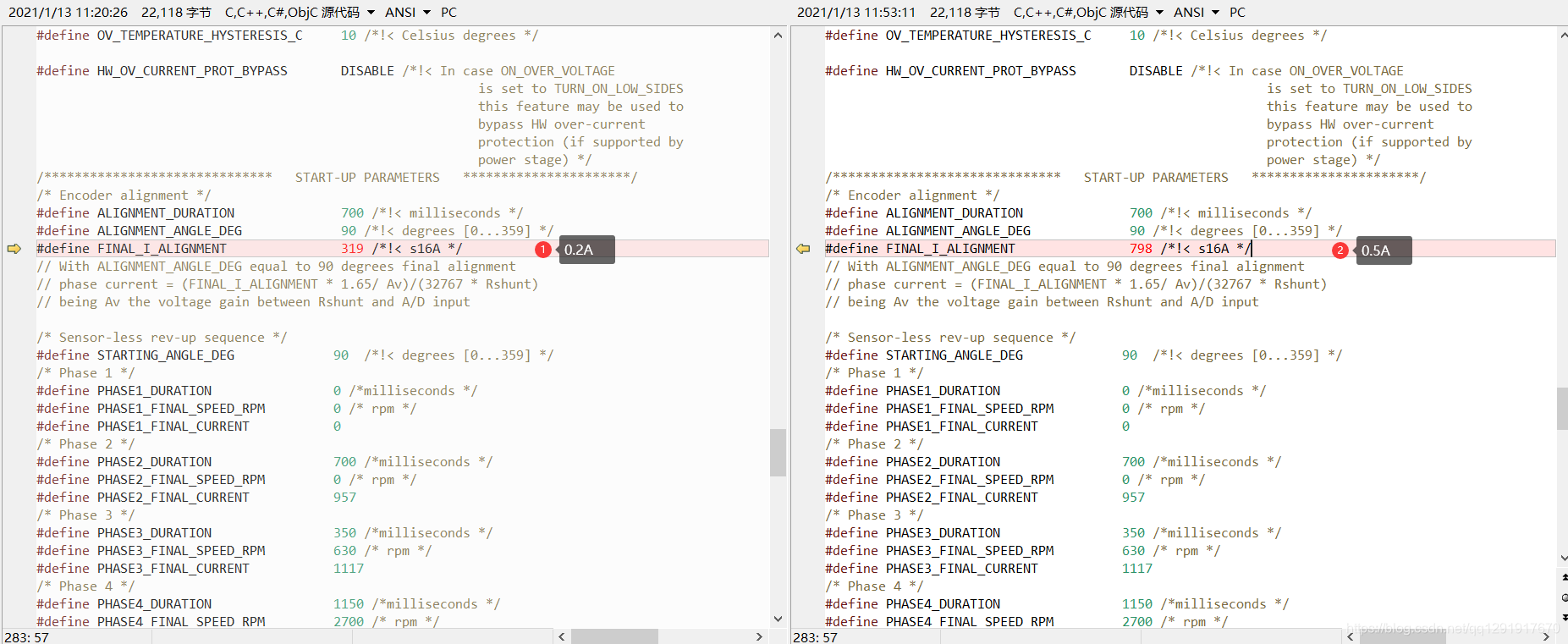Click the right pane's horizontal scrollbar thumb
The height and width of the screenshot is (644, 1568).
[1403, 636]
